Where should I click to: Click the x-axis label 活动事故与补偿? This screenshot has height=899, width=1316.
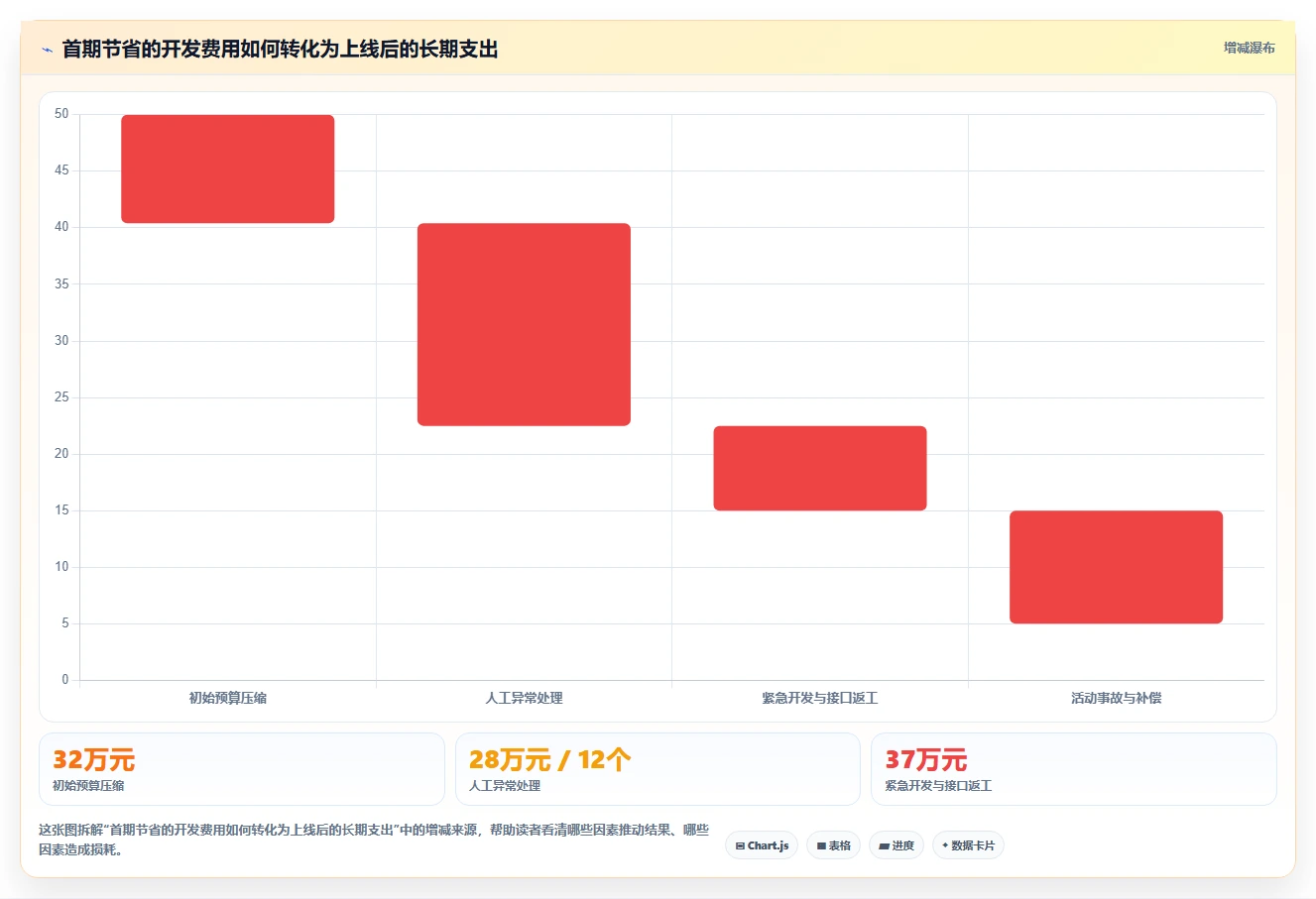pyautogui.click(x=1116, y=698)
